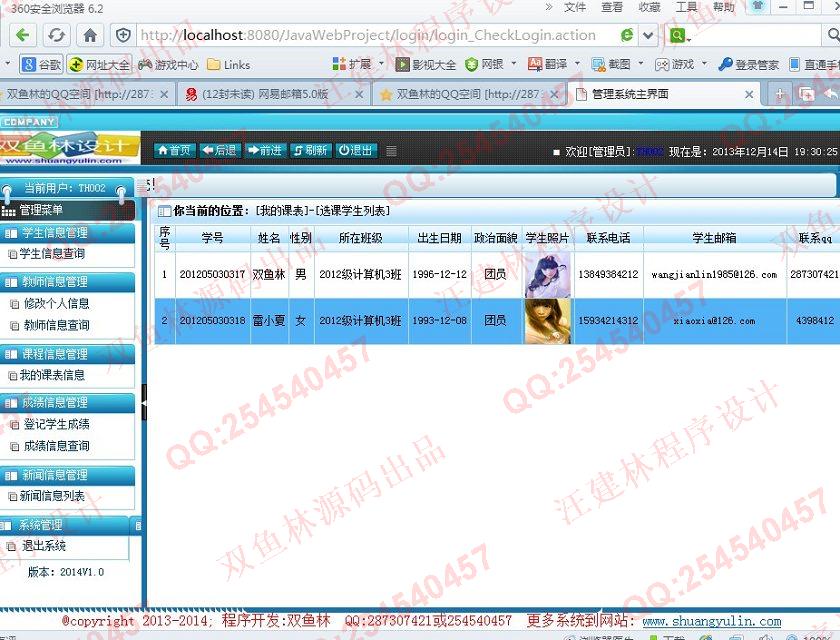Open the 工具 menu
This screenshot has height=640, width=840.
pyautogui.click(x=686, y=7)
